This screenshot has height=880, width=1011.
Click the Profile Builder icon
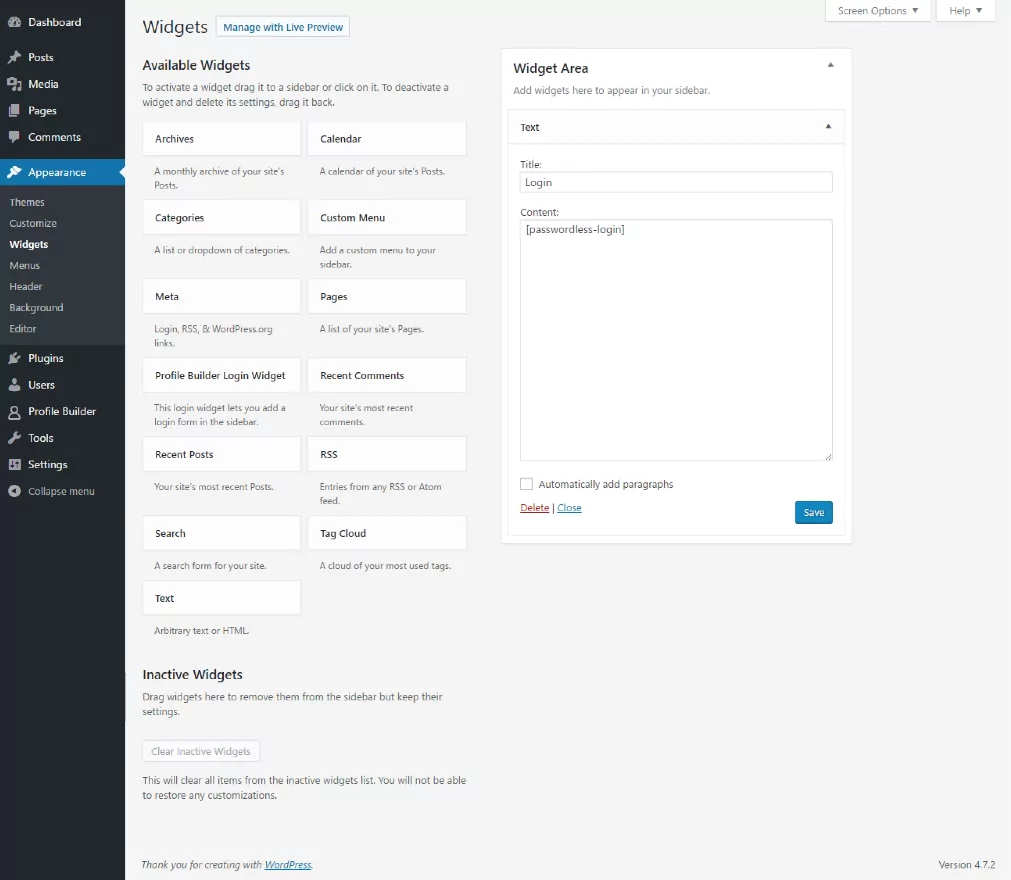(14, 412)
